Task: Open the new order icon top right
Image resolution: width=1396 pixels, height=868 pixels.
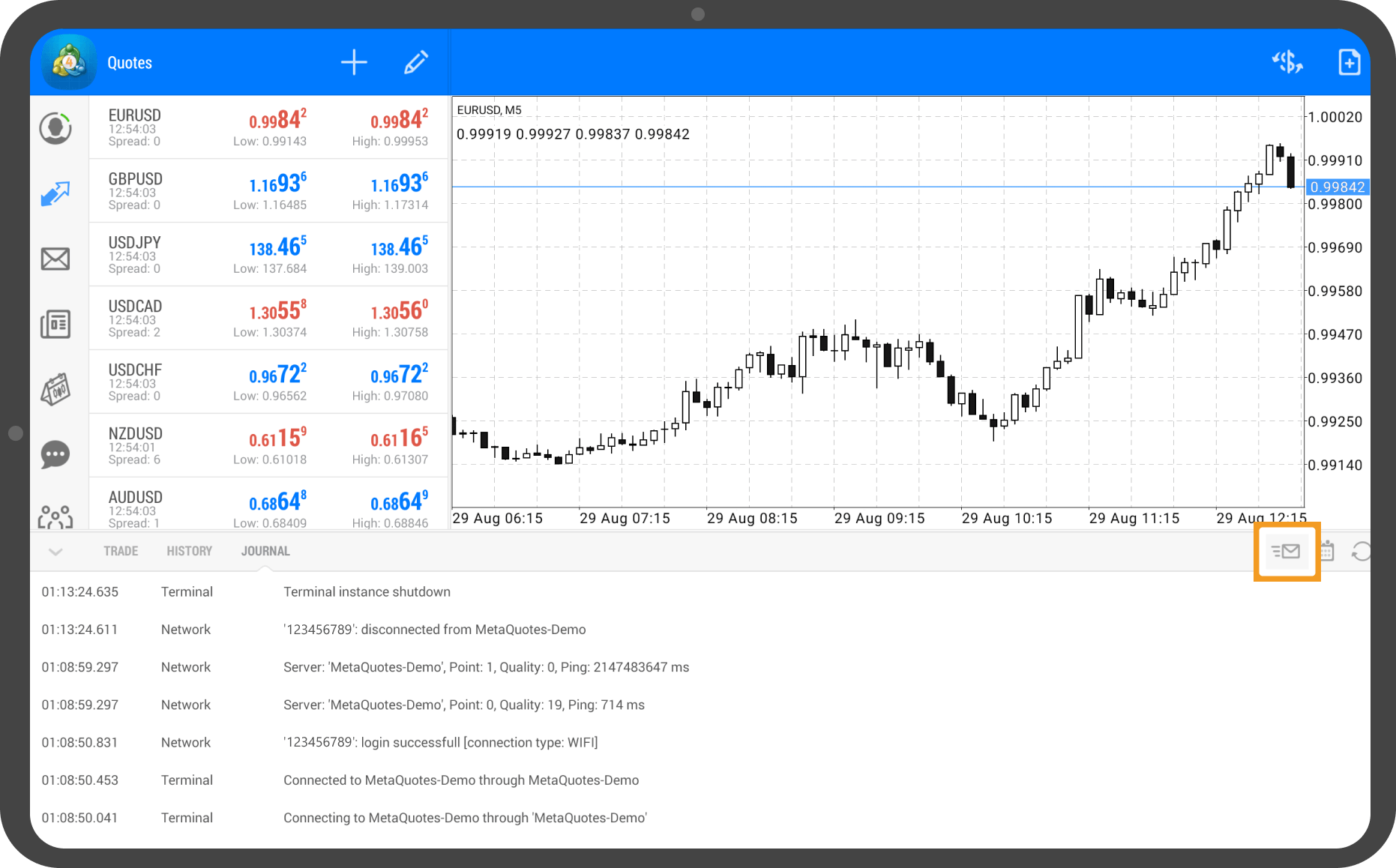Action: click(1349, 63)
